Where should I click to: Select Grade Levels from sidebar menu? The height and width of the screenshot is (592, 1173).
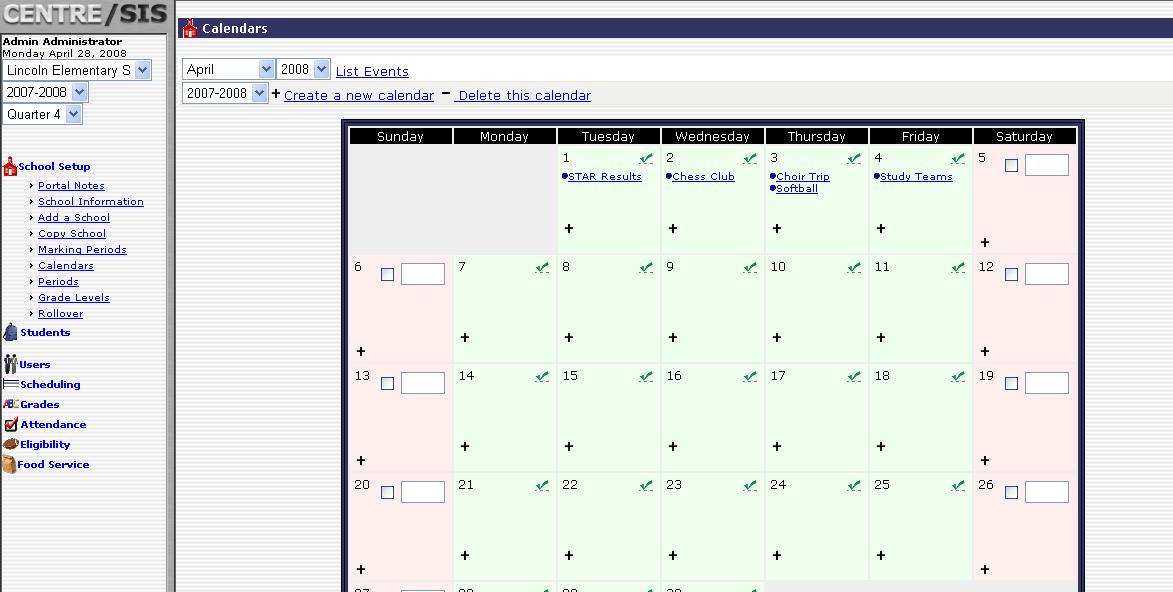tap(74, 298)
